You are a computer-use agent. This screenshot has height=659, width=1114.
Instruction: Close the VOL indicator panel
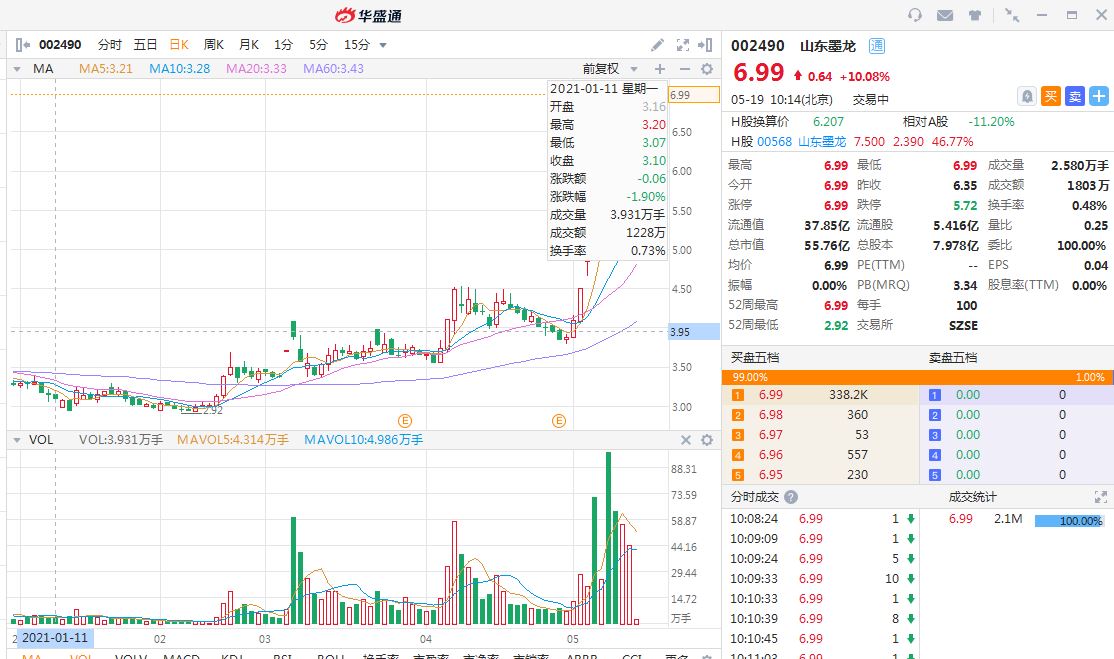coord(686,440)
